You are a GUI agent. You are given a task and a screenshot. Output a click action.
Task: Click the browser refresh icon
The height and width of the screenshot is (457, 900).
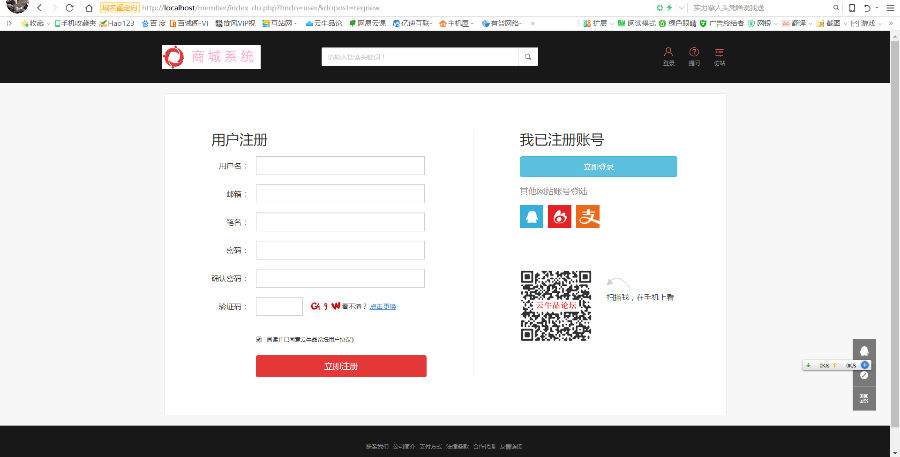[70, 7]
